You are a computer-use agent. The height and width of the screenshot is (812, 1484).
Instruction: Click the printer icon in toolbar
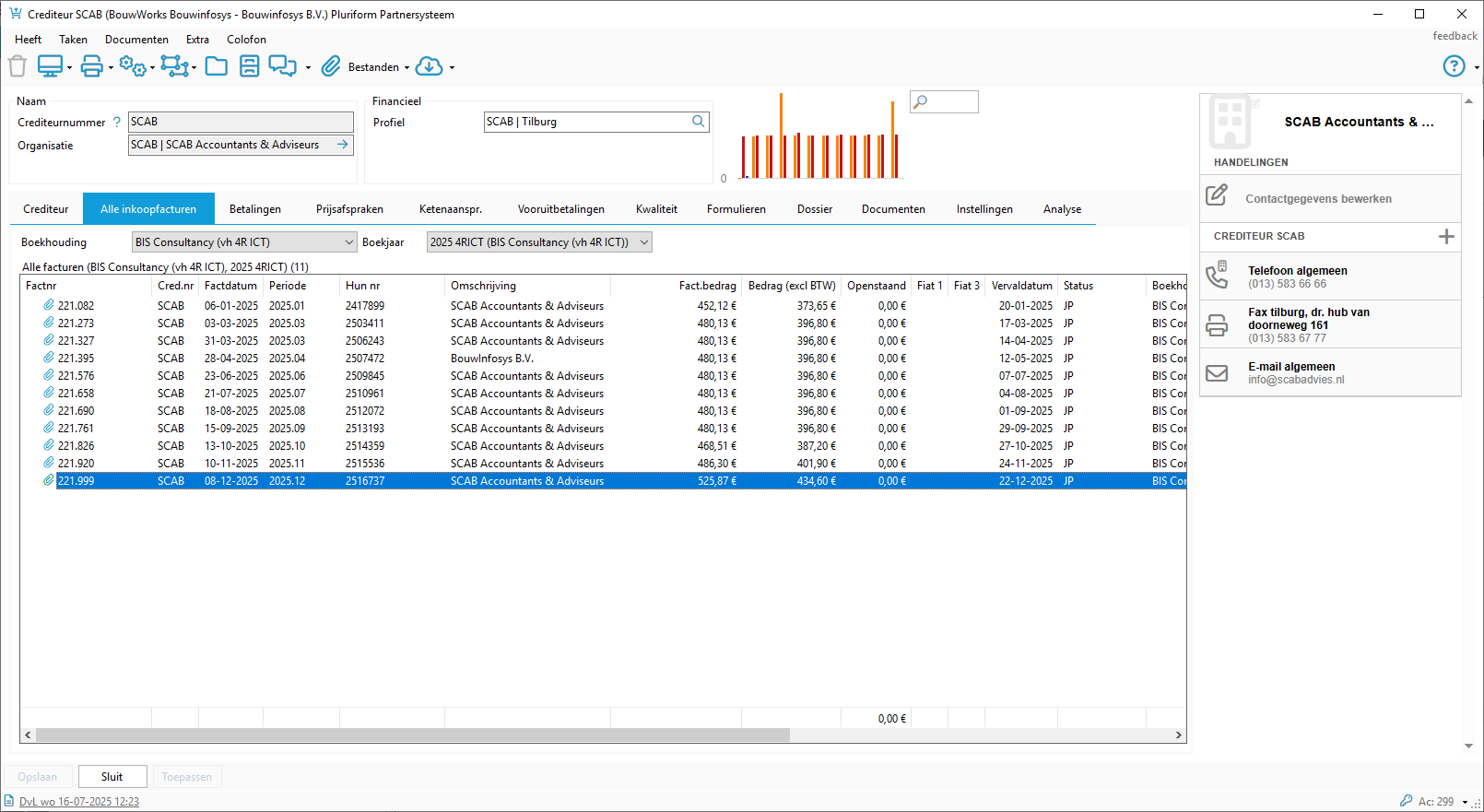[91, 66]
